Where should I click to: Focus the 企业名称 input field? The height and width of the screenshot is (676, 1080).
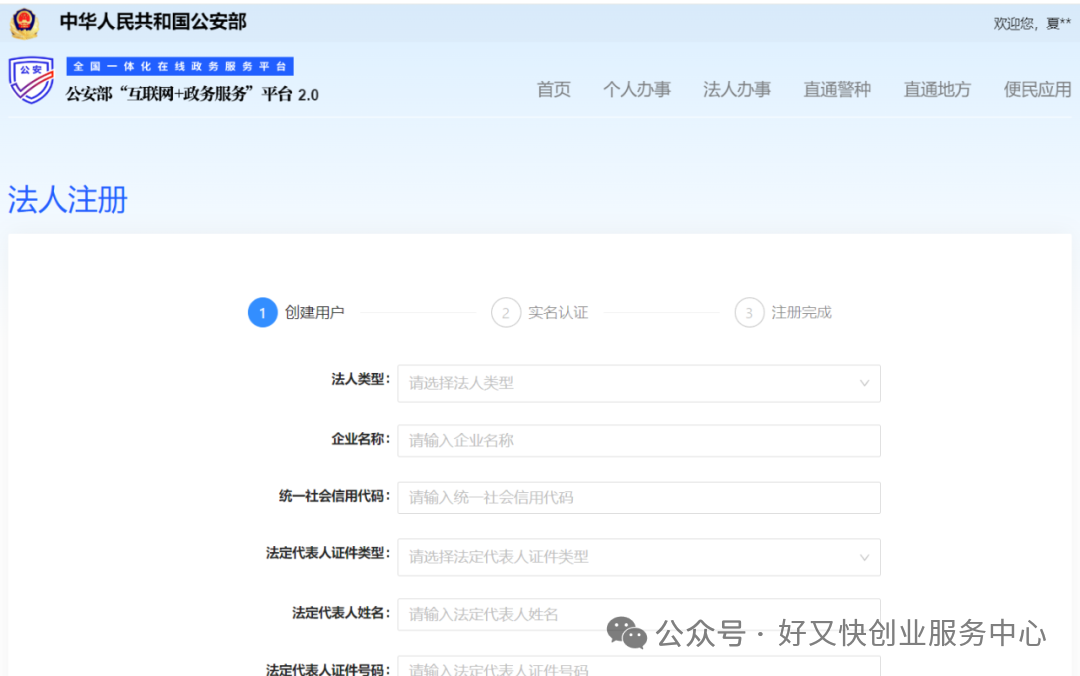click(638, 440)
